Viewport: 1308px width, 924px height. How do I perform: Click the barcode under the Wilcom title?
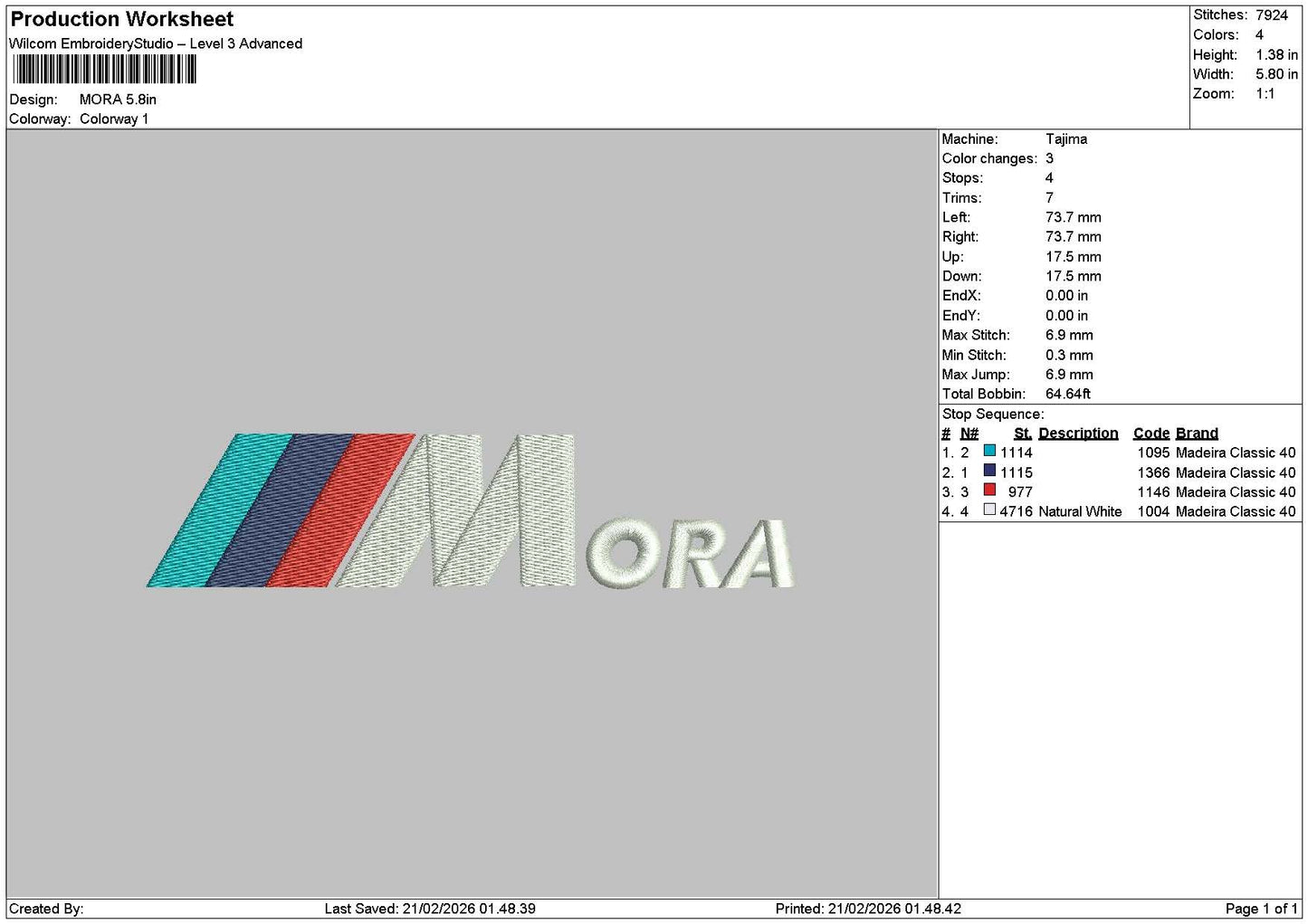[x=105, y=70]
